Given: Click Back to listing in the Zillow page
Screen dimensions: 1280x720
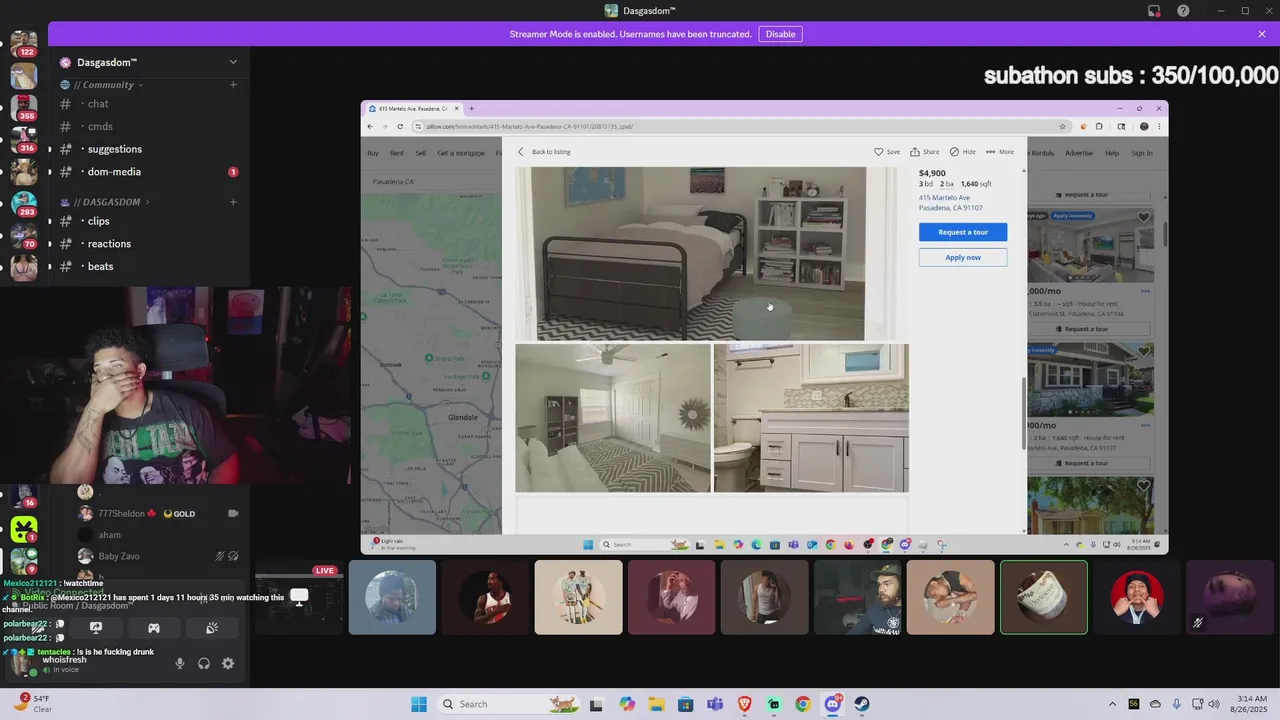Looking at the screenshot, I should [x=544, y=152].
